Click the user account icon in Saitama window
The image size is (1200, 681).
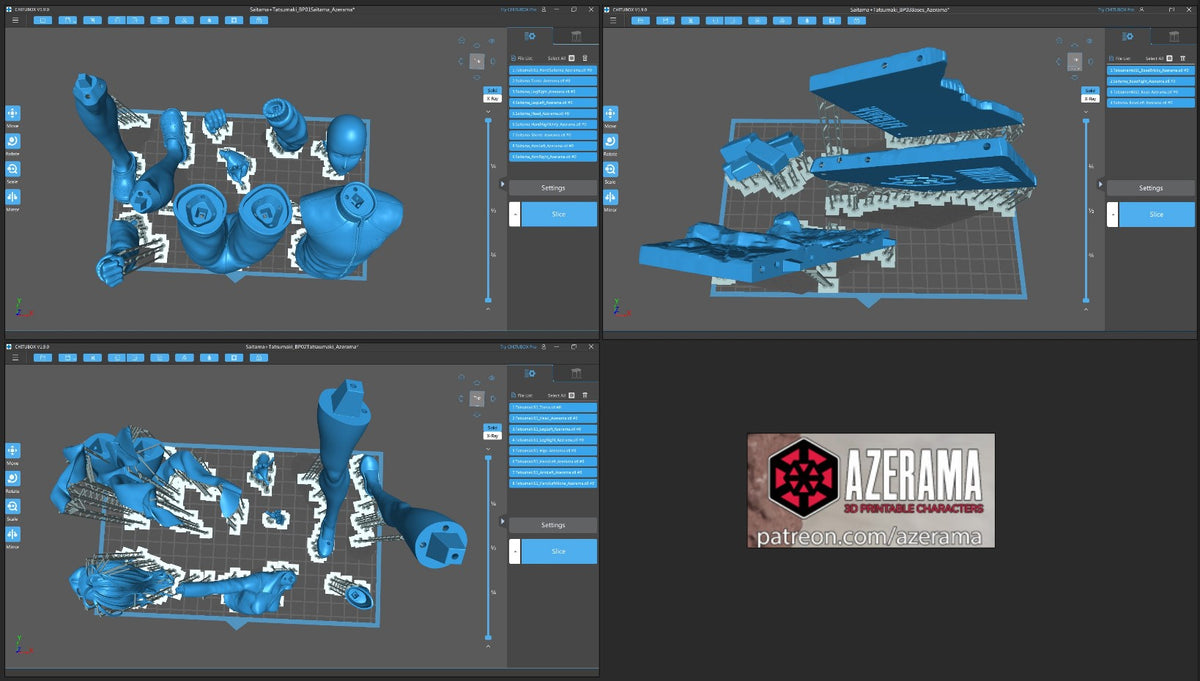(x=544, y=9)
